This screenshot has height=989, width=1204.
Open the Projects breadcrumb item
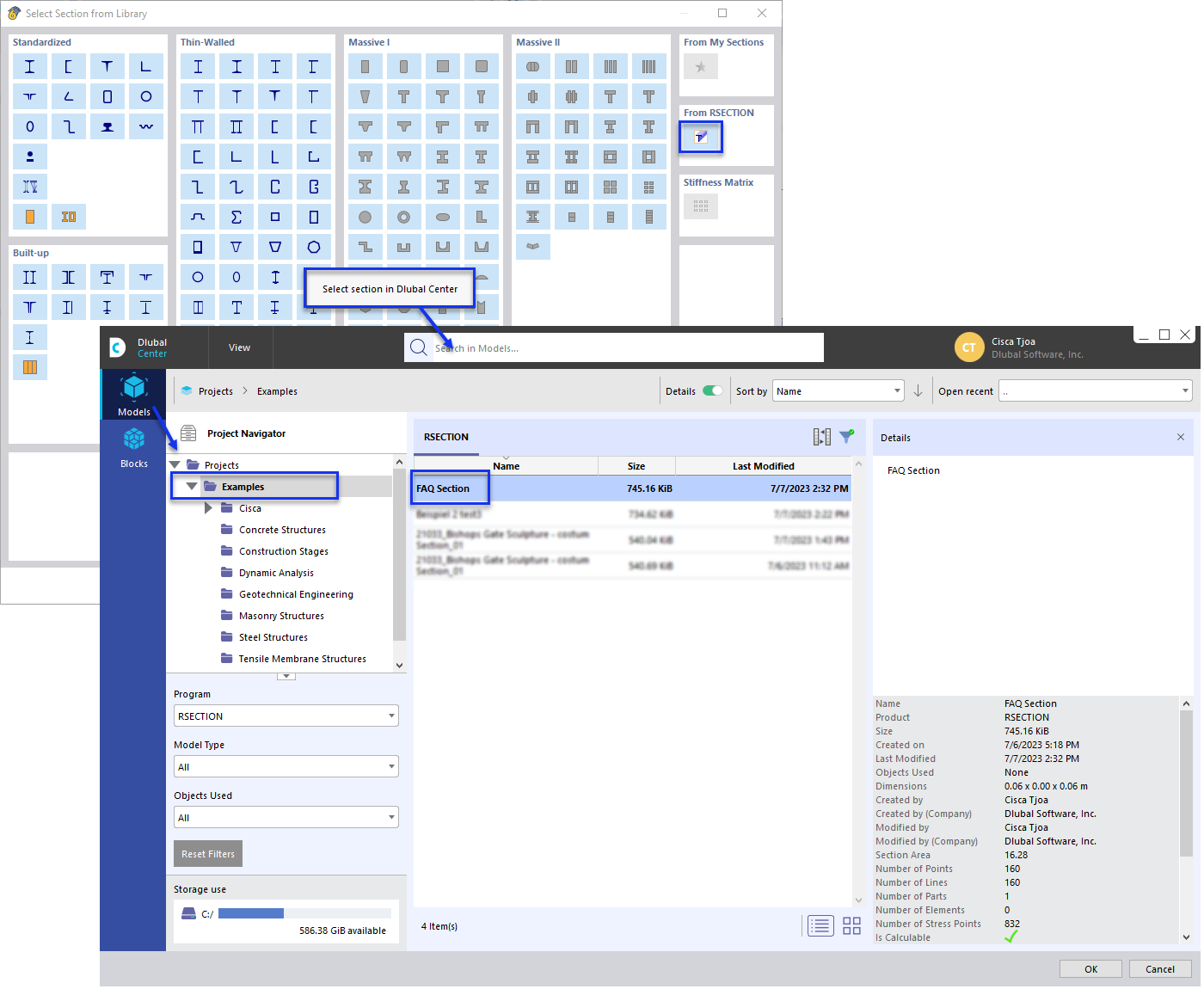(215, 390)
